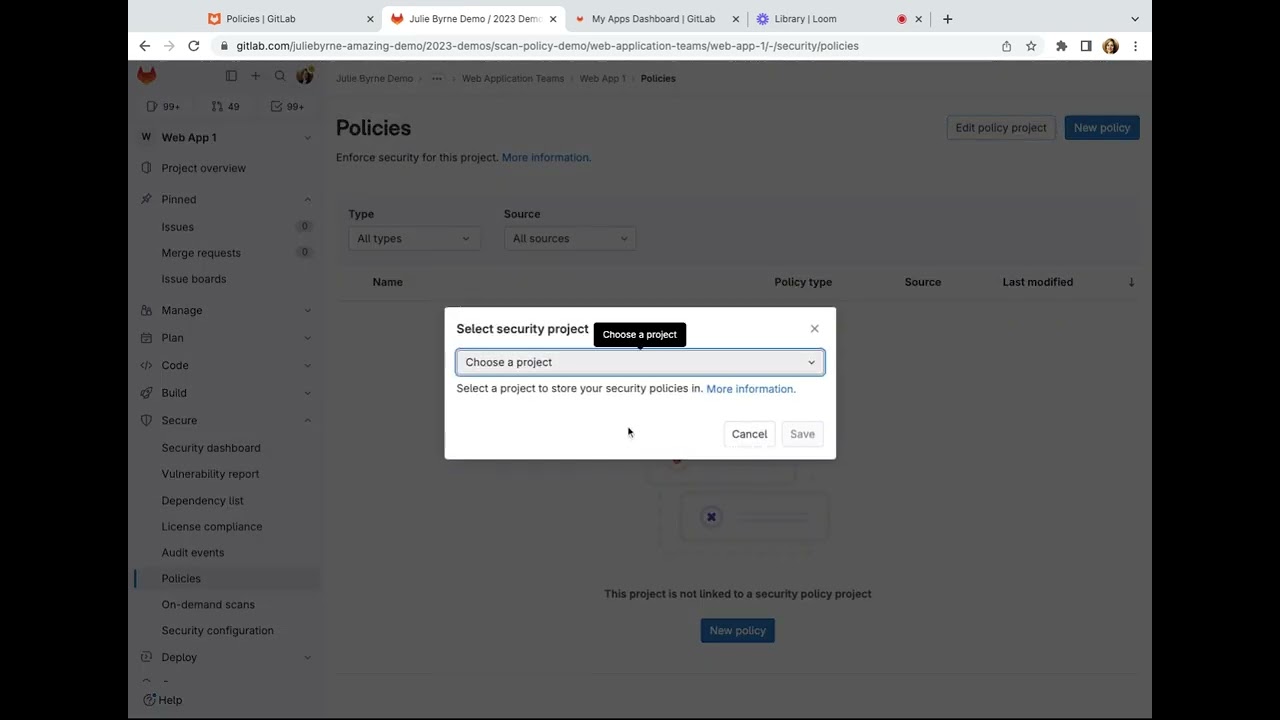Click the create new plus icon
The width and height of the screenshot is (1280, 720).
256,76
